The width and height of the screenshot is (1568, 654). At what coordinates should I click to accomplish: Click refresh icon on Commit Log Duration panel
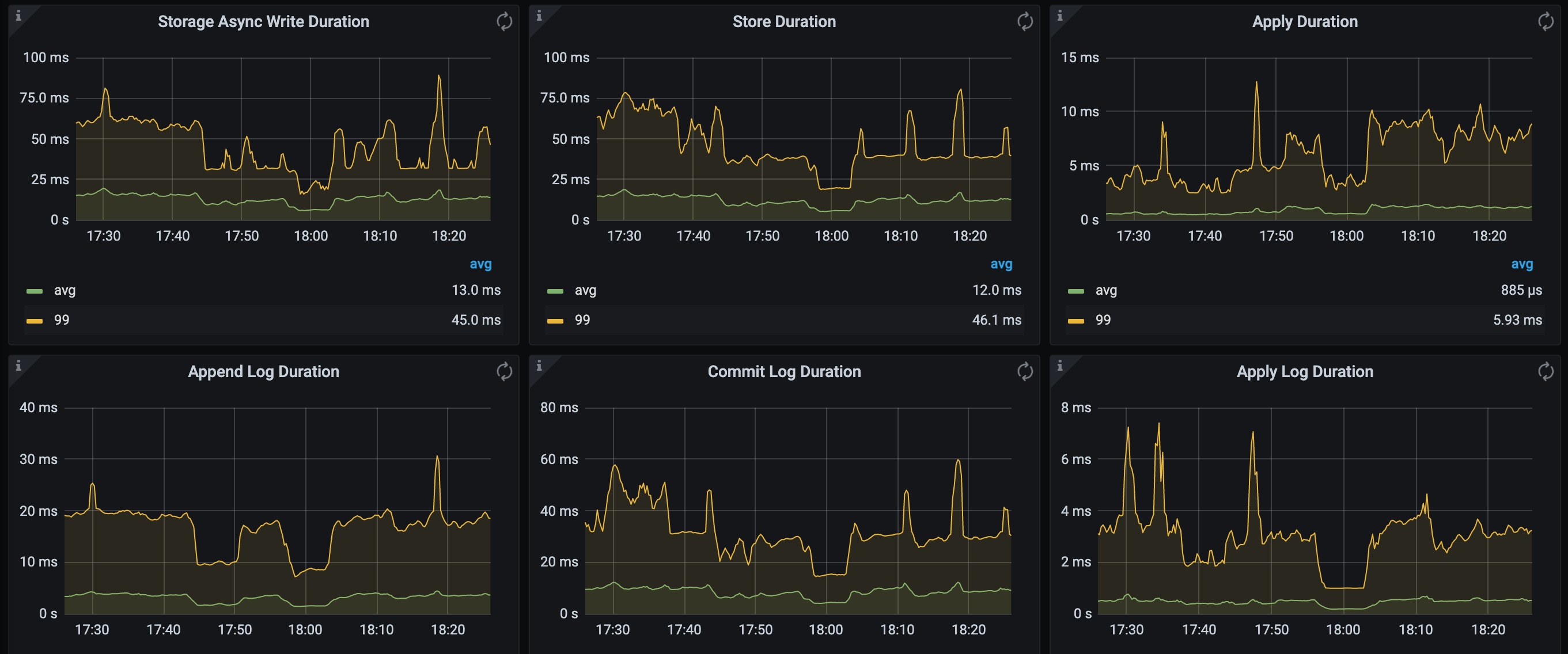[x=1024, y=372]
